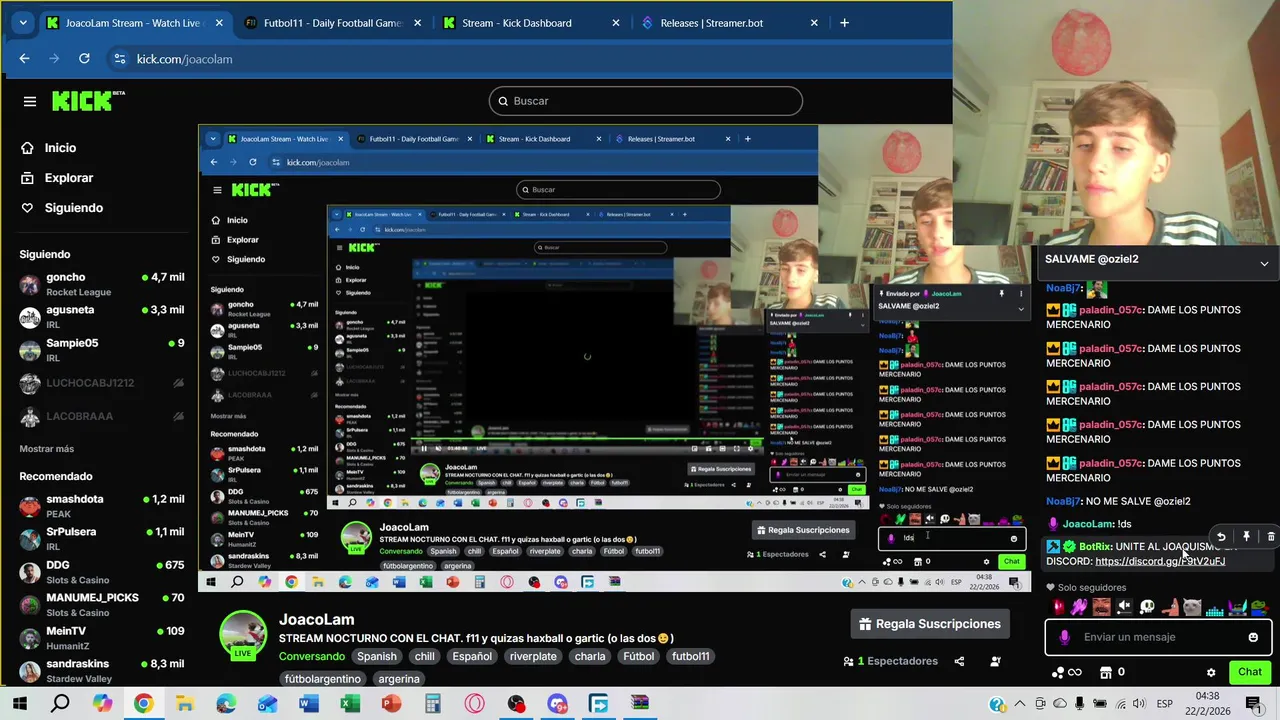1280x720 pixels.
Task: Open Sampie05 channel in the following list
Action: (100, 350)
